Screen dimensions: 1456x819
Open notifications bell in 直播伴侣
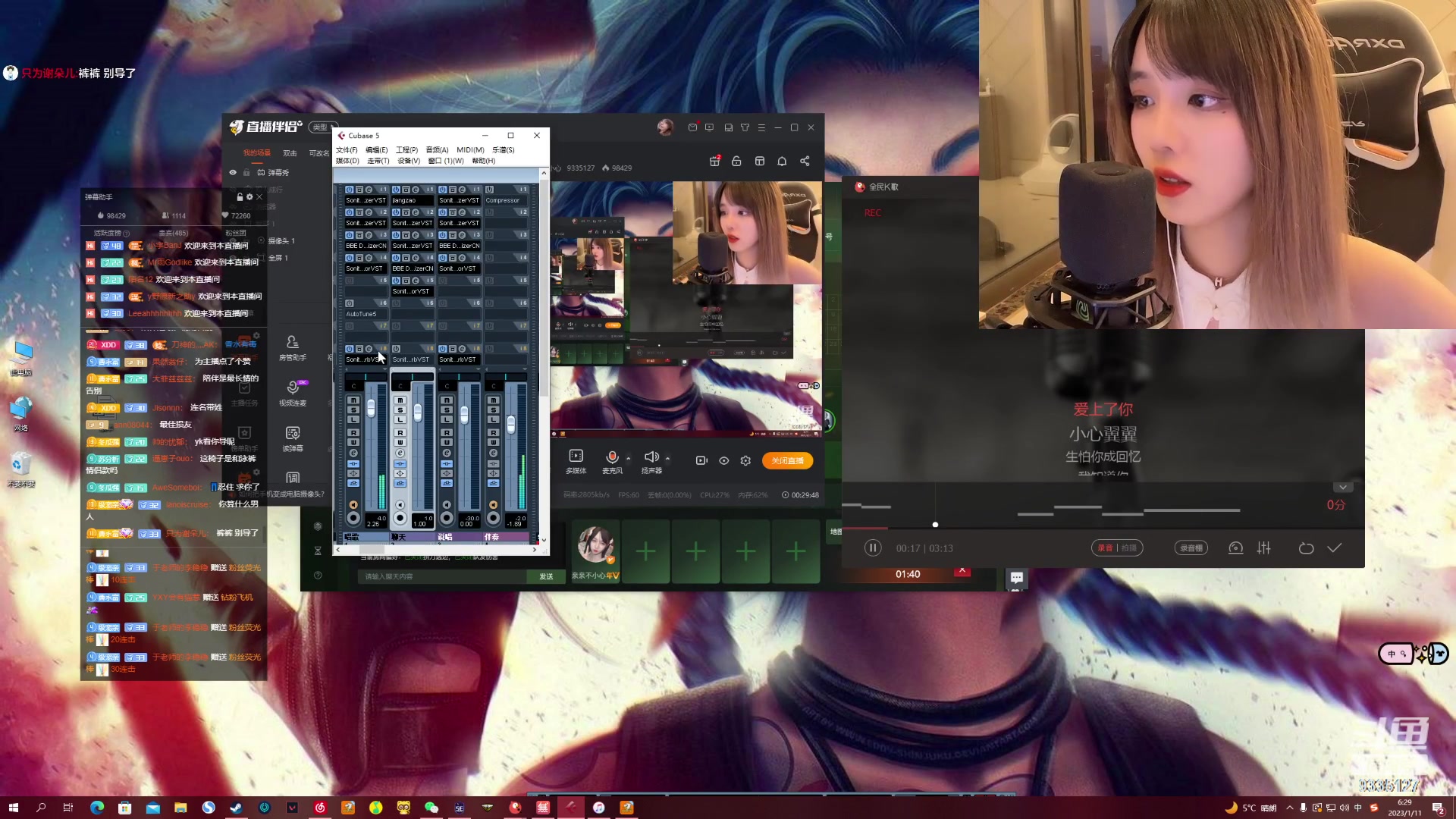pos(782,161)
